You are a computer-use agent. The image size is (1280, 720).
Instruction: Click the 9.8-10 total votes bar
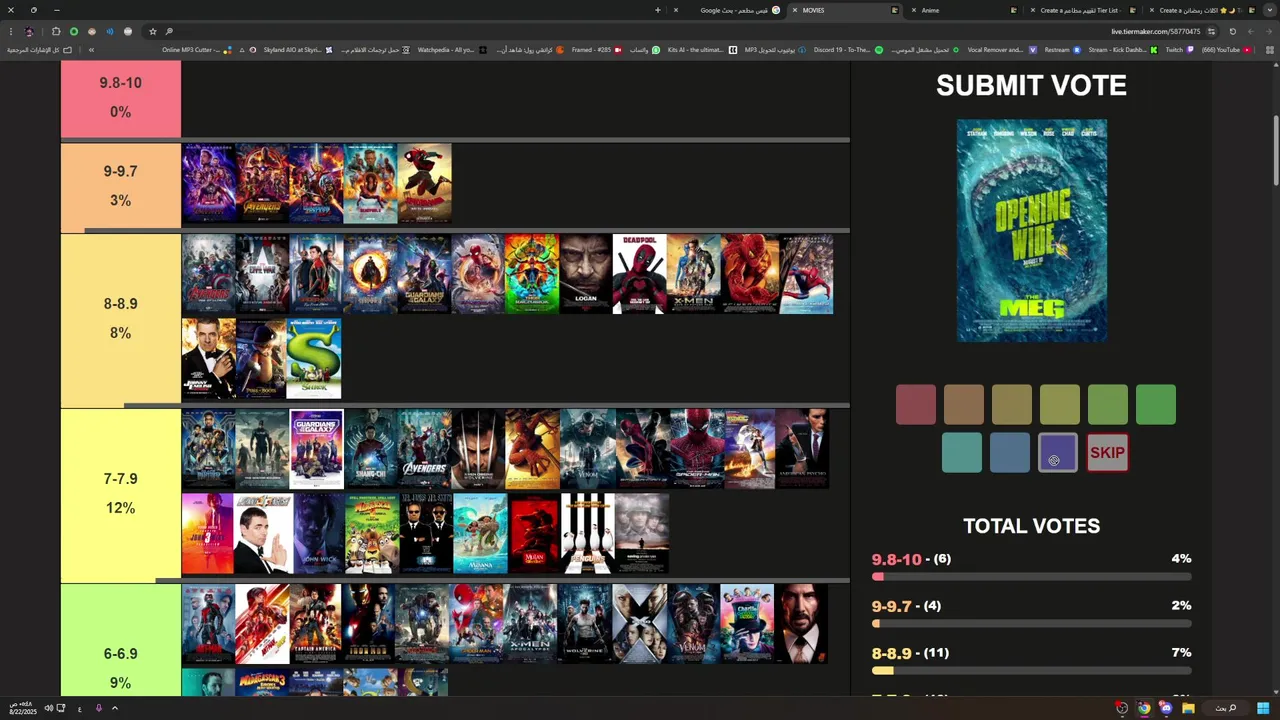click(1032, 577)
